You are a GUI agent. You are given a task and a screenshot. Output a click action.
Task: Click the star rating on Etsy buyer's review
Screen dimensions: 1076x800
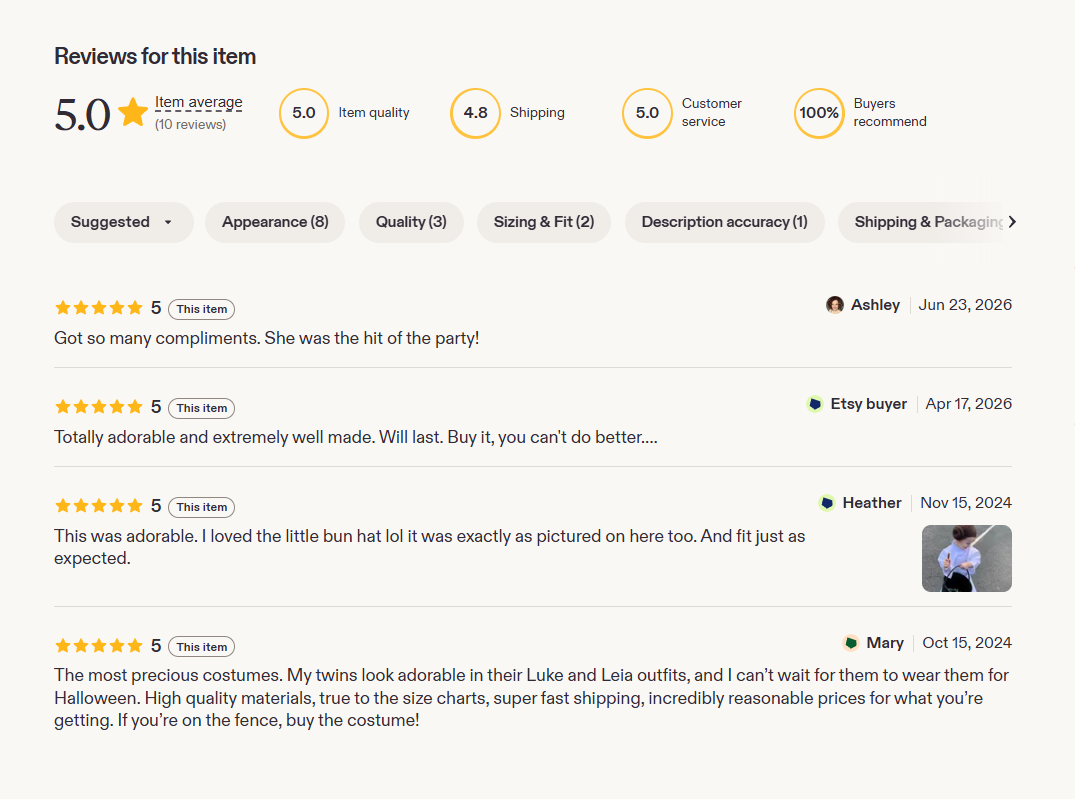coord(99,407)
